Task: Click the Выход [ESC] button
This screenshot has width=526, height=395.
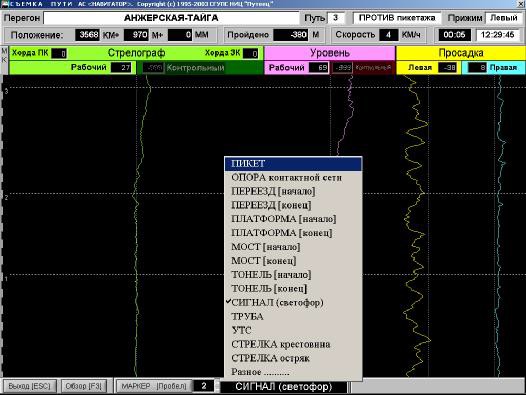Action: 29,386
